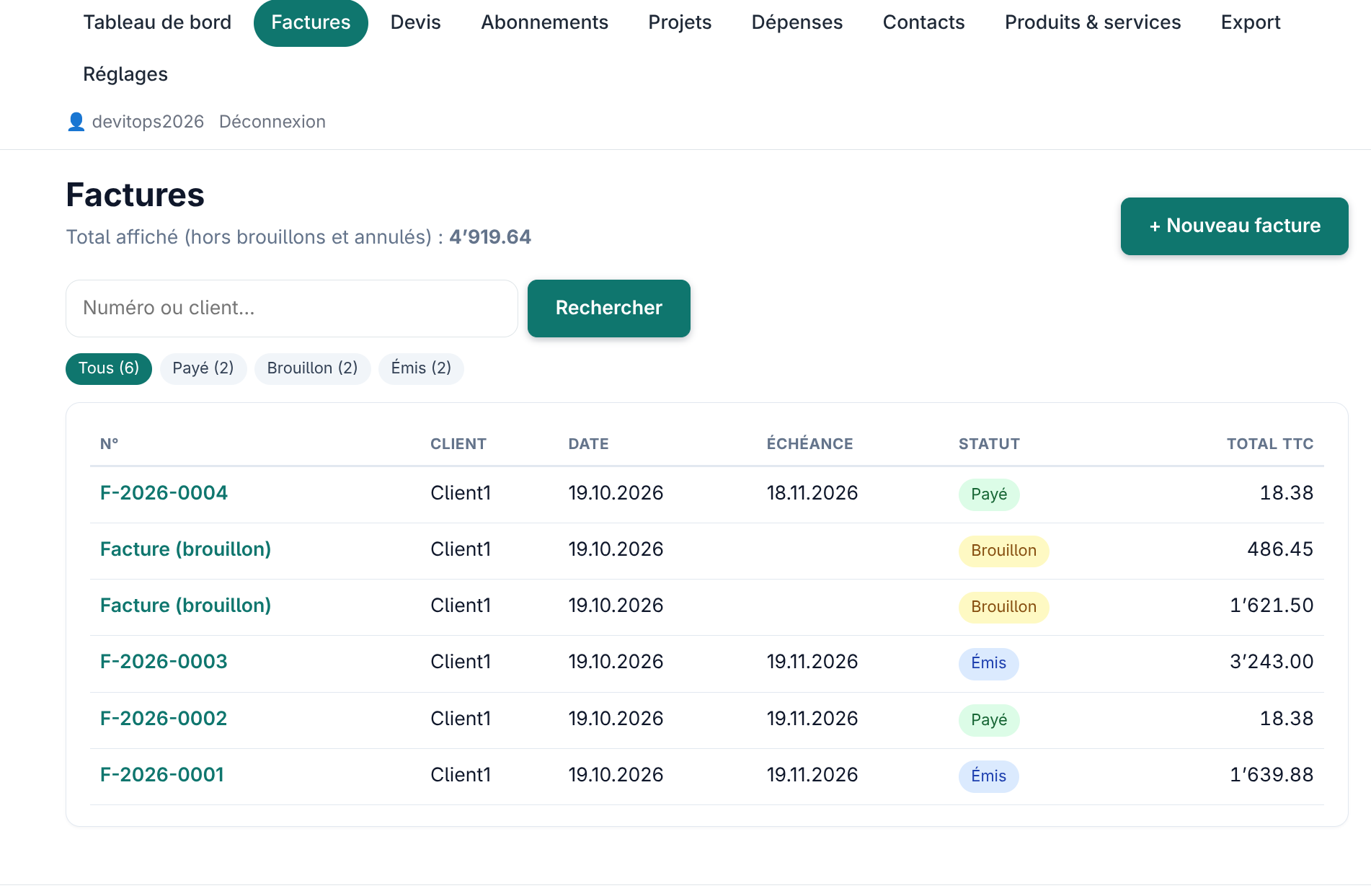The image size is (1371, 896).
Task: Click the user profile icon beside devitops2026
Action: [76, 122]
